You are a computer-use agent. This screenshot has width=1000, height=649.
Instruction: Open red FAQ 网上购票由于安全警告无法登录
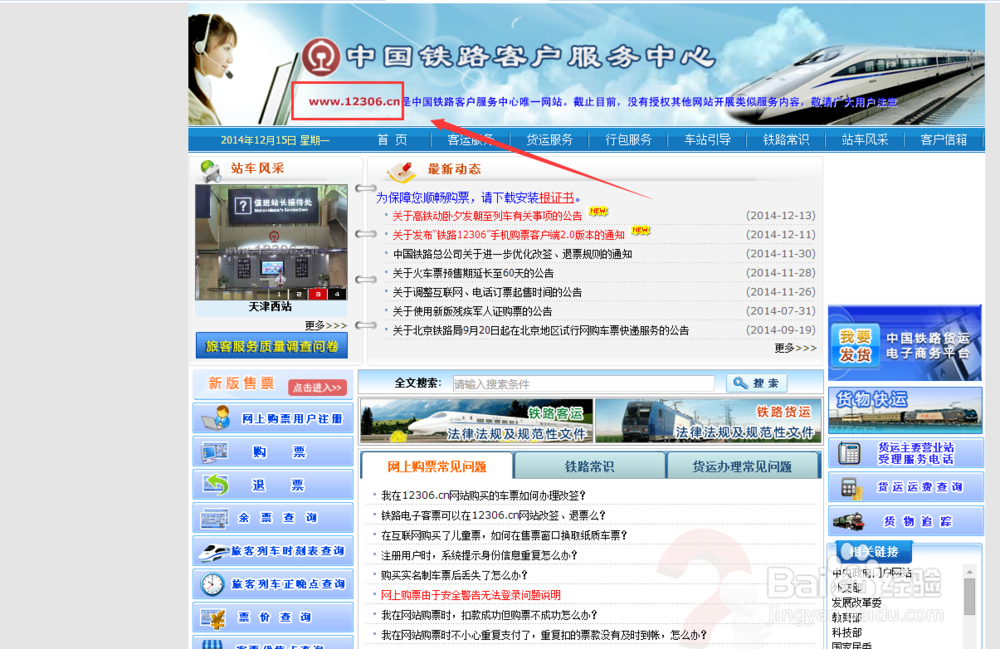(471, 595)
